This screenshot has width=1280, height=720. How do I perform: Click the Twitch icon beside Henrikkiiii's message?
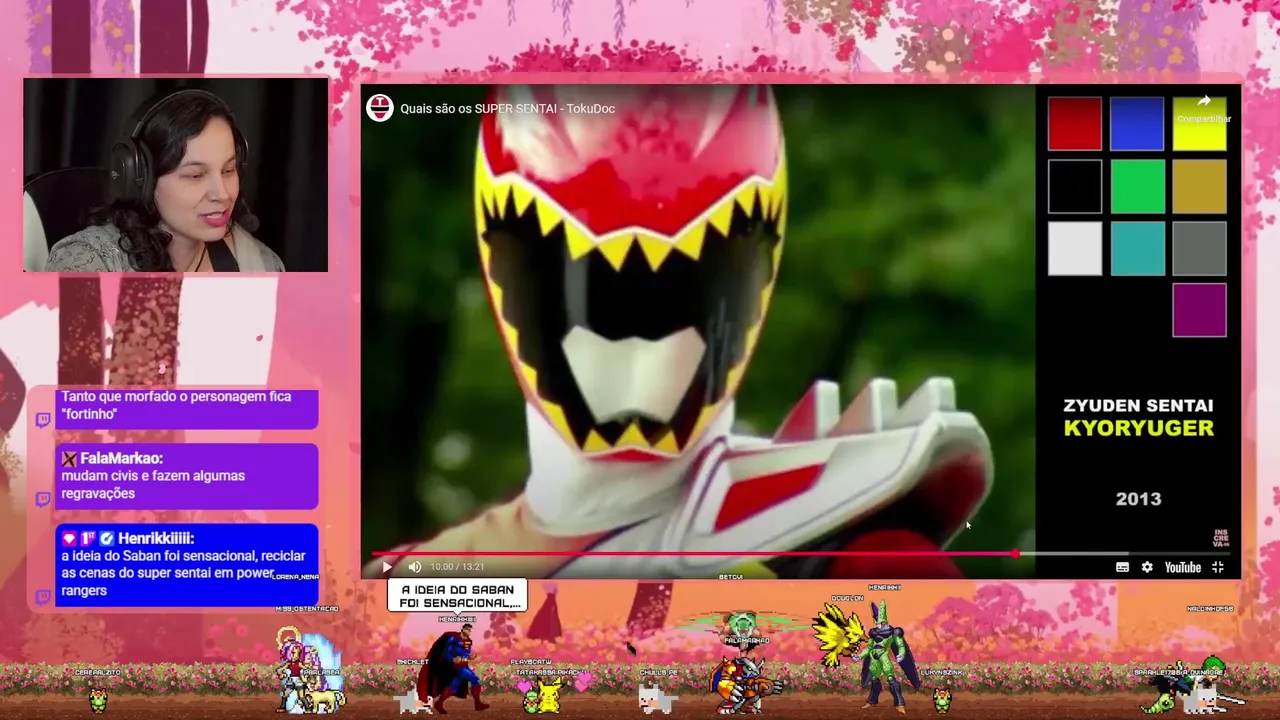(43, 597)
